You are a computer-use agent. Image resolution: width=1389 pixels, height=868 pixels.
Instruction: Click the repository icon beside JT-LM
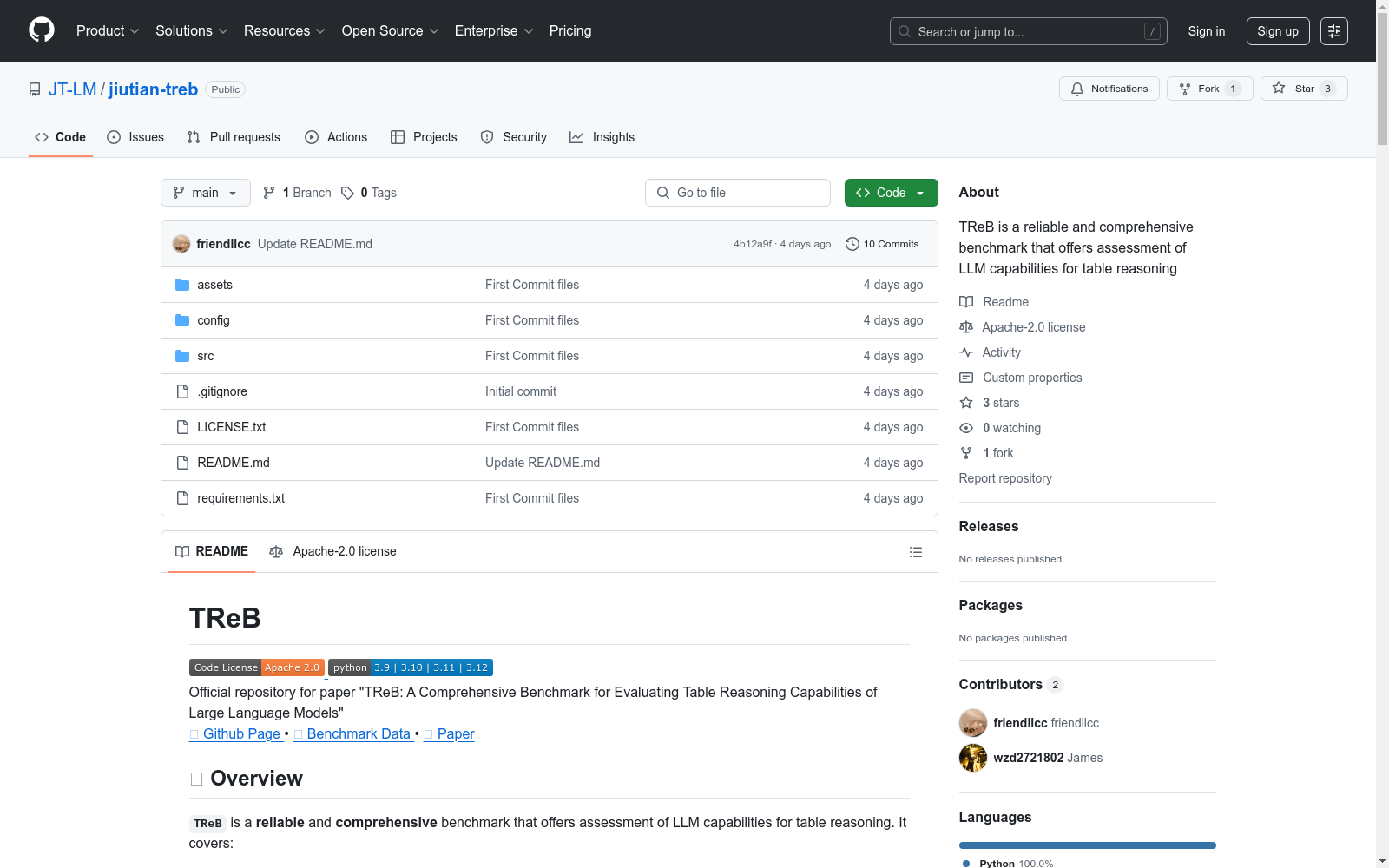pos(35,89)
